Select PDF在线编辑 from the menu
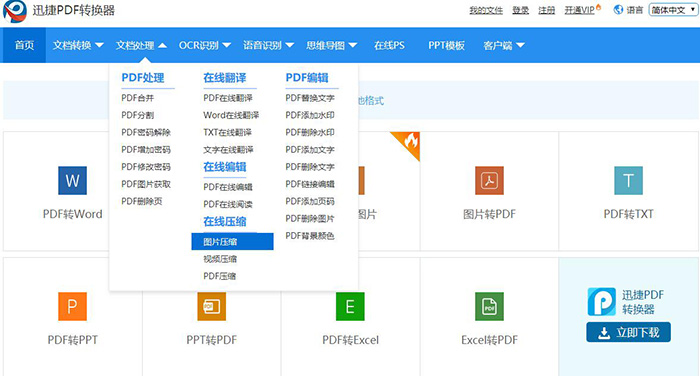Image resolution: width=700 pixels, height=376 pixels. (228, 187)
